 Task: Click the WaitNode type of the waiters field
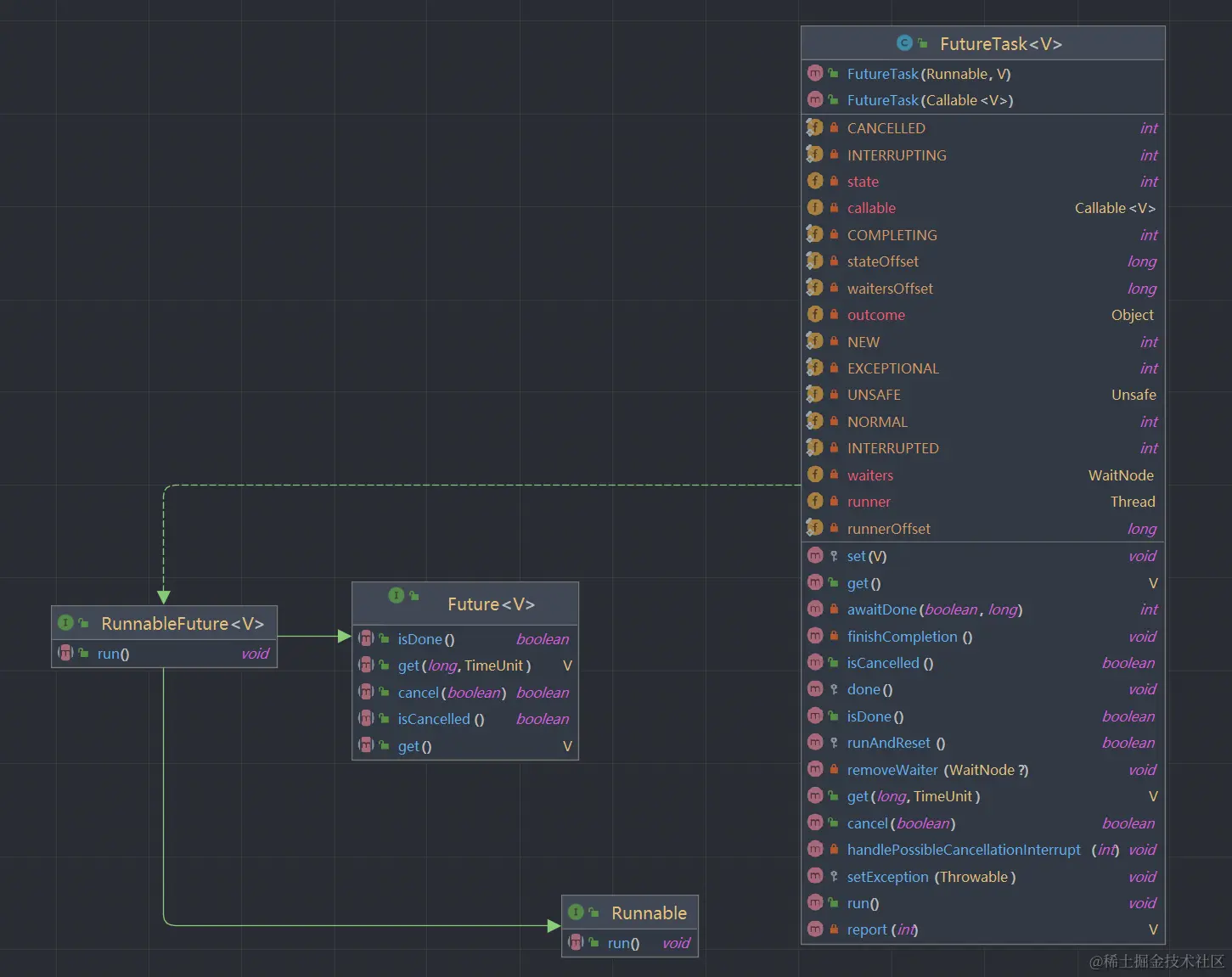[1121, 475]
